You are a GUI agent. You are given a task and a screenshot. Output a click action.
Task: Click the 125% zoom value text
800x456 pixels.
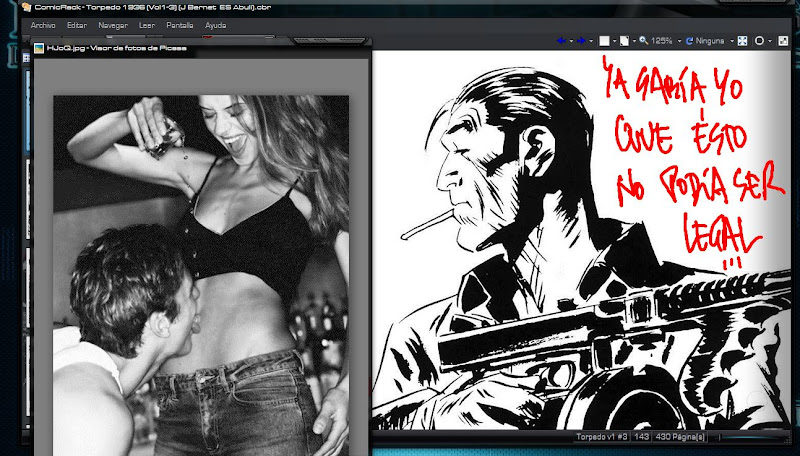[661, 41]
